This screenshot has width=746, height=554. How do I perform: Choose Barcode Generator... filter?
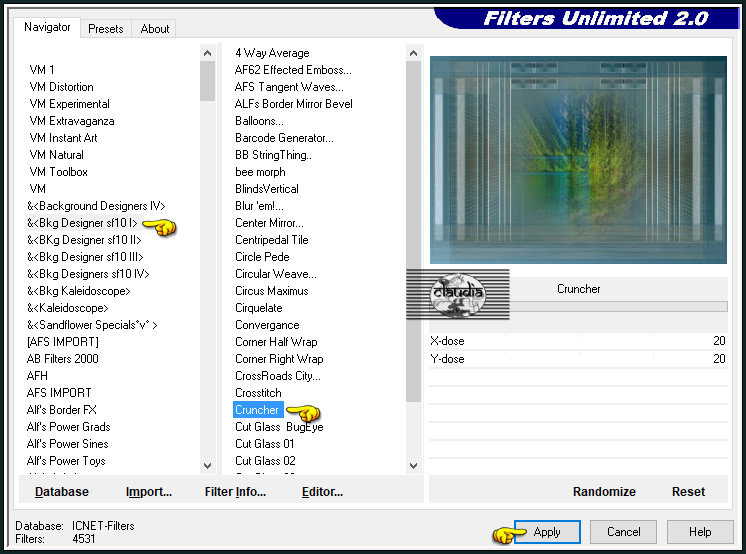coord(284,138)
